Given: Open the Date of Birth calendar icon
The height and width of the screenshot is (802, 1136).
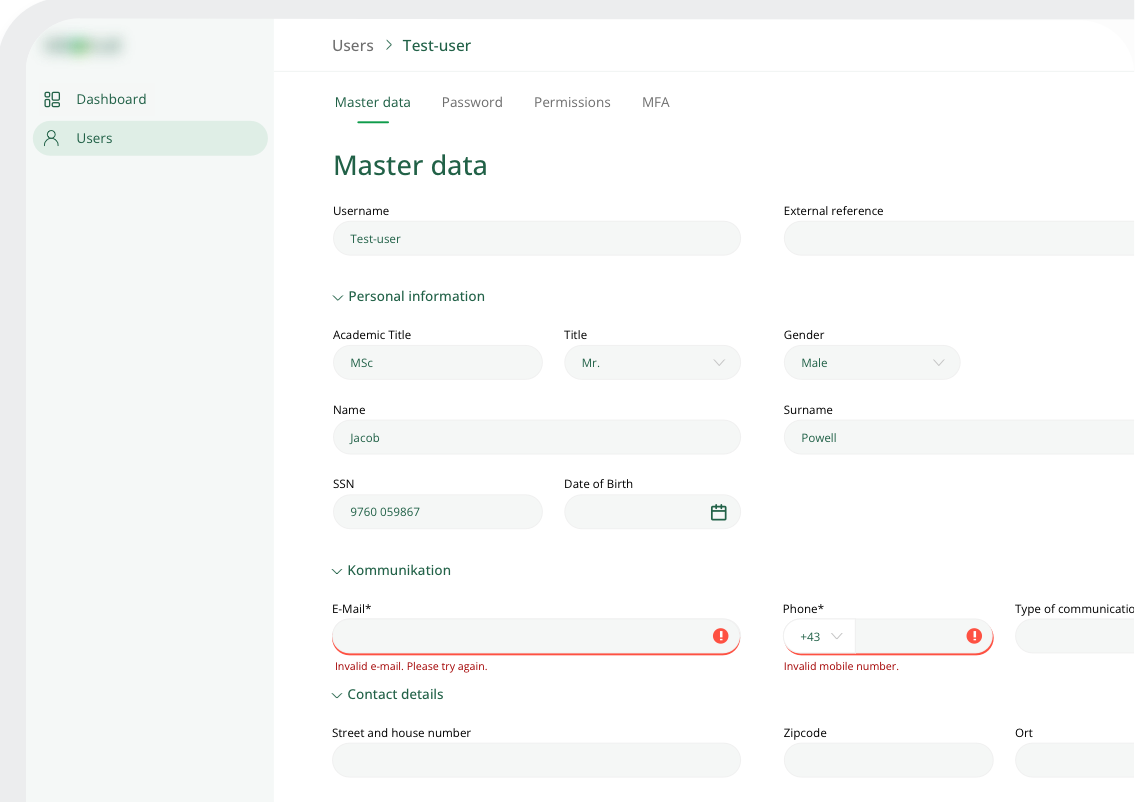Looking at the screenshot, I should tap(718, 512).
